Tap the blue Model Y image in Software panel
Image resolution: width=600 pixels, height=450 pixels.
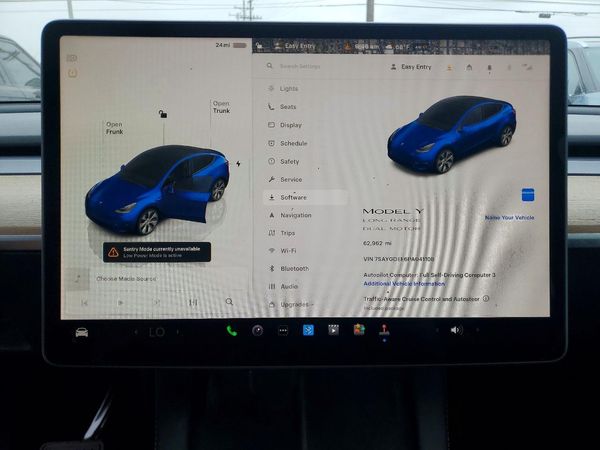tap(452, 134)
